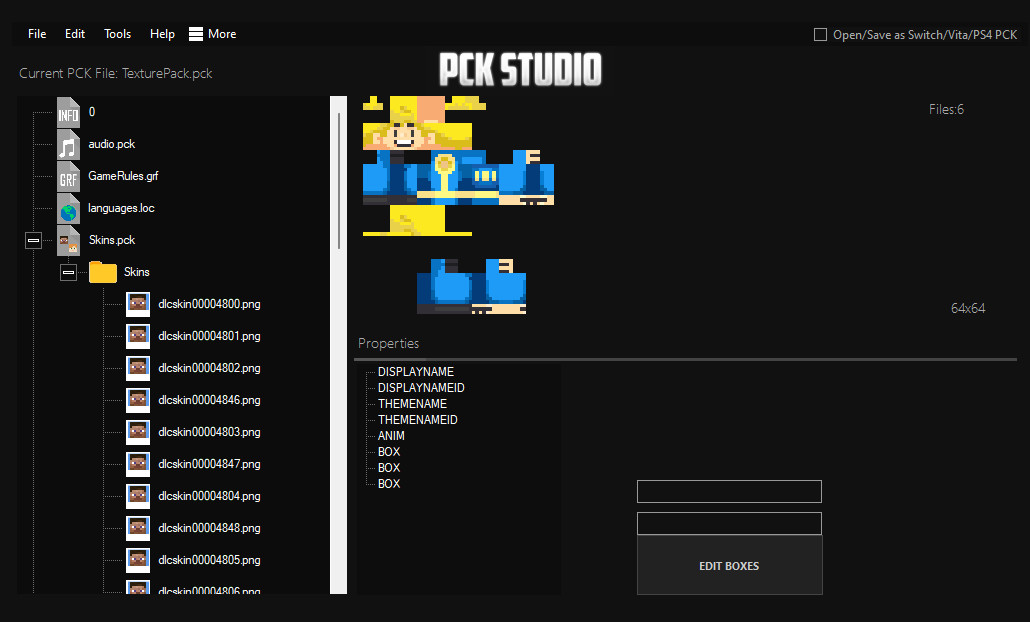Select the ANIM property entry

pyautogui.click(x=391, y=435)
